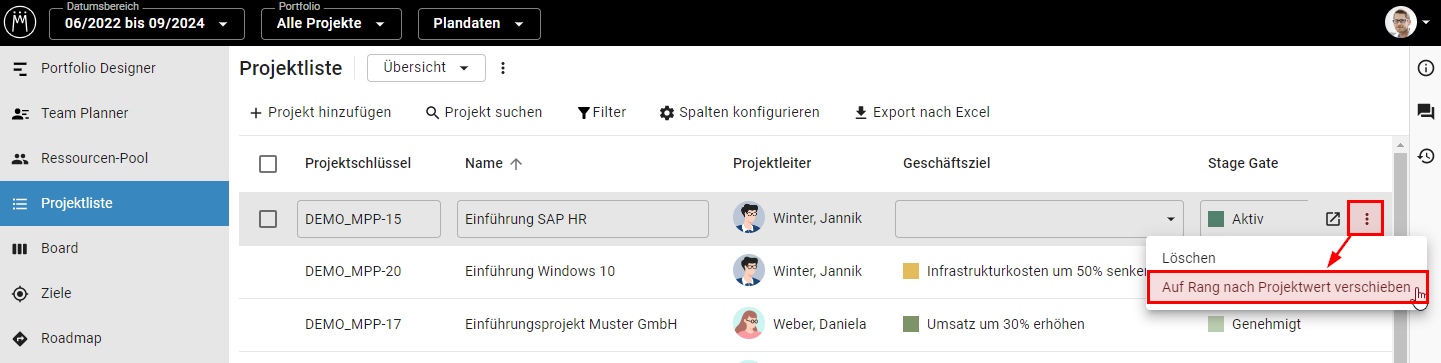This screenshot has height=363, width=1441.
Task: Open the comments chat icon
Action: pyautogui.click(x=1426, y=112)
